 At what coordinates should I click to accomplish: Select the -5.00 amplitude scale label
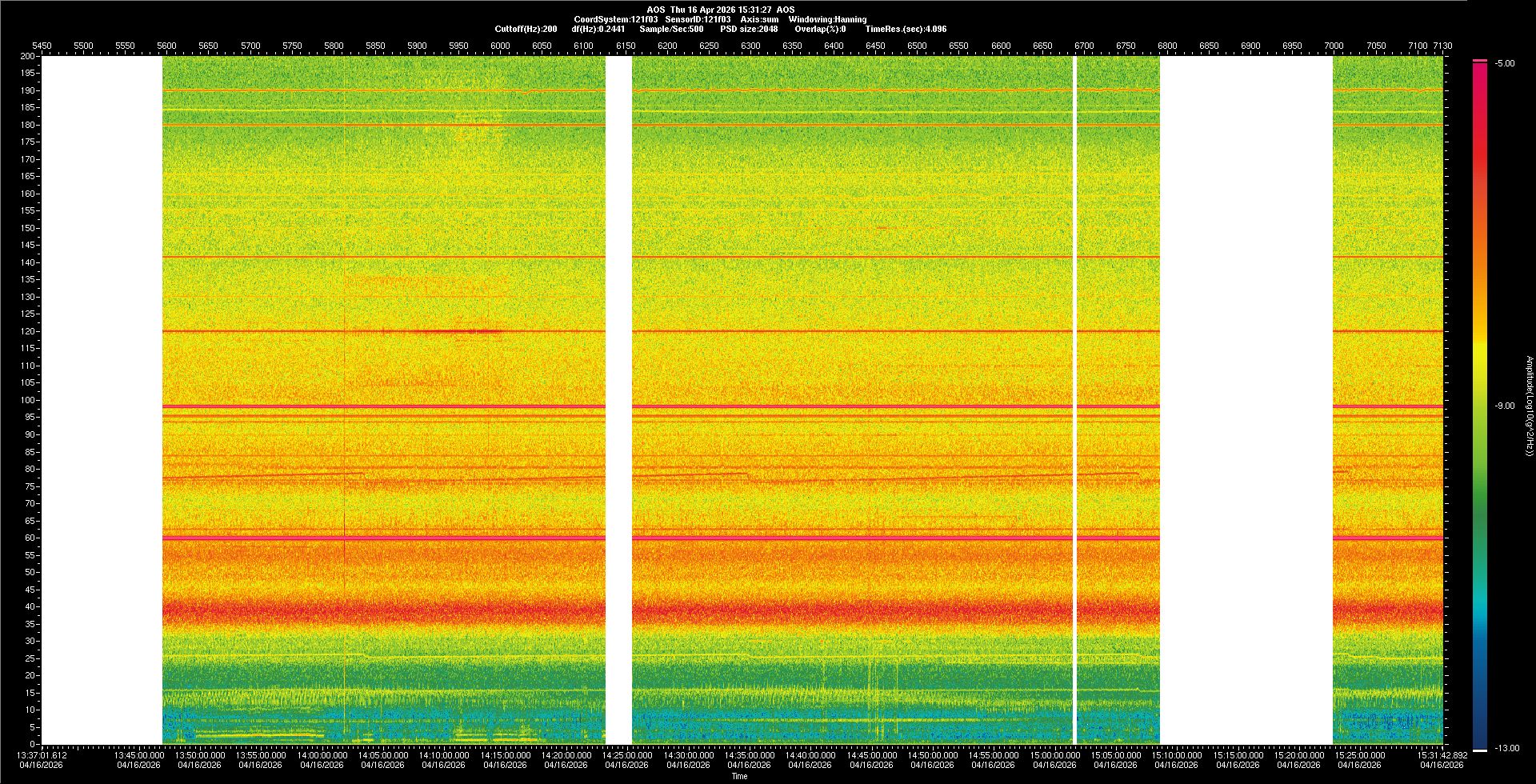(1504, 64)
